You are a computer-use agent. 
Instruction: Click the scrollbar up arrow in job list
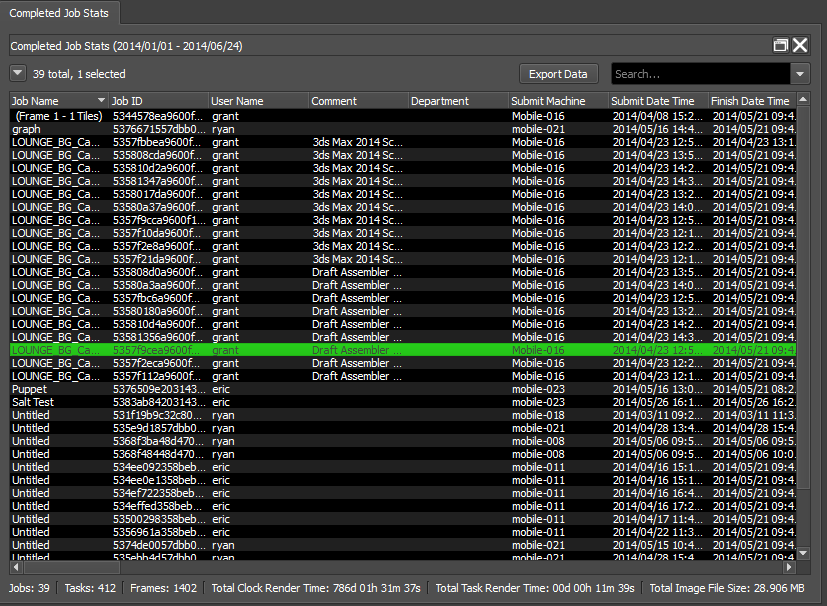(x=802, y=101)
